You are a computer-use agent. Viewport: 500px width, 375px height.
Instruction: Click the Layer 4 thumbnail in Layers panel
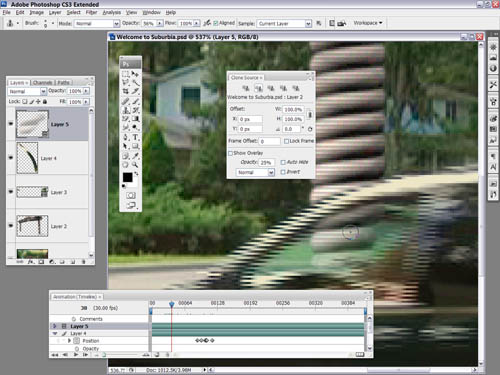pos(27,158)
